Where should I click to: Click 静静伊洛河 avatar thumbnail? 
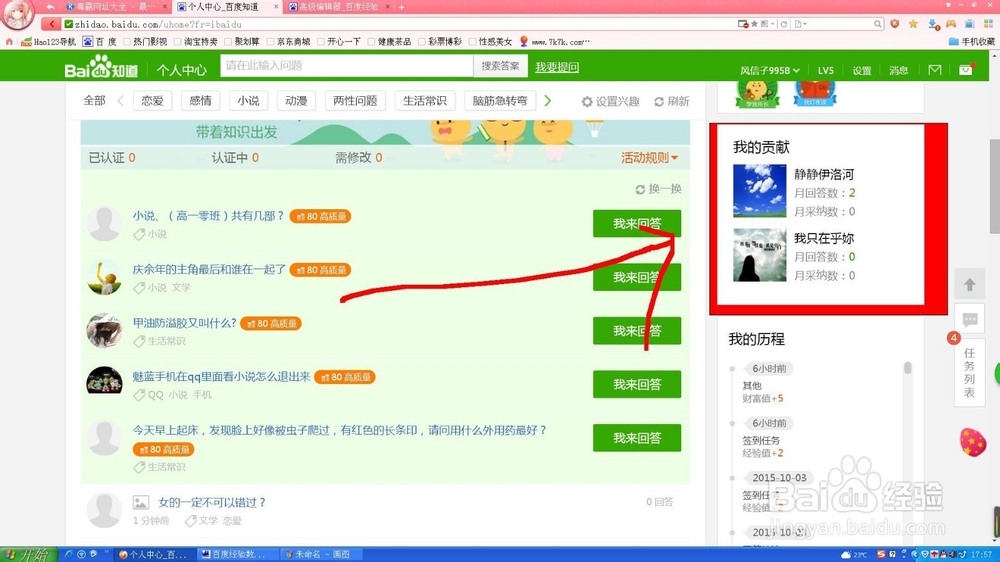click(x=760, y=191)
